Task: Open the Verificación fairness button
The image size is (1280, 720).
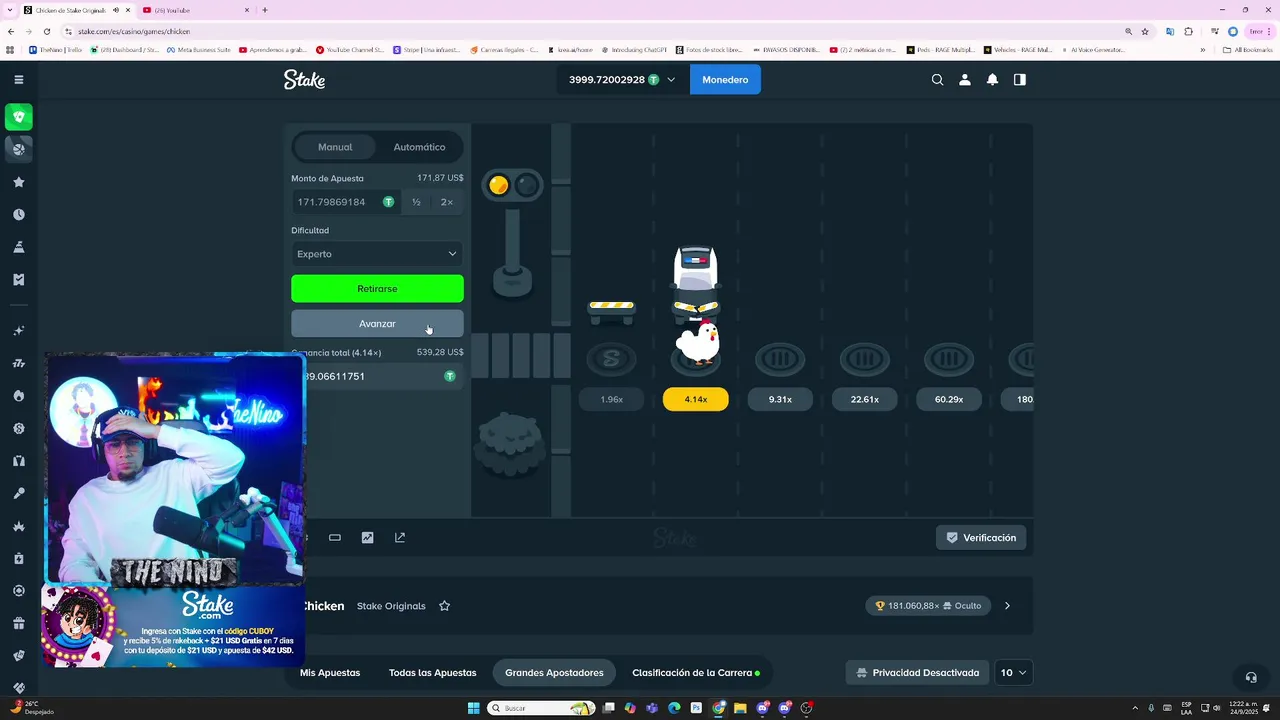Action: click(981, 538)
